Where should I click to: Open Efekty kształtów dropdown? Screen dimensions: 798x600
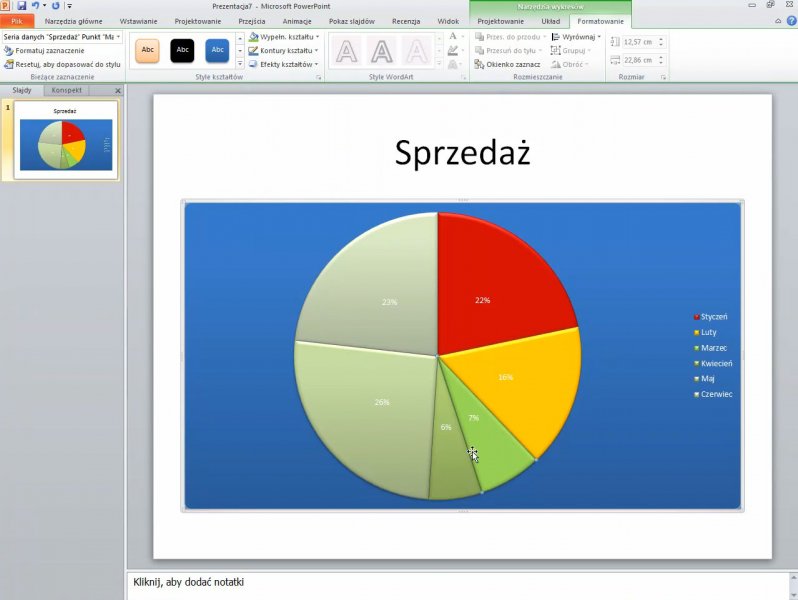[284, 64]
